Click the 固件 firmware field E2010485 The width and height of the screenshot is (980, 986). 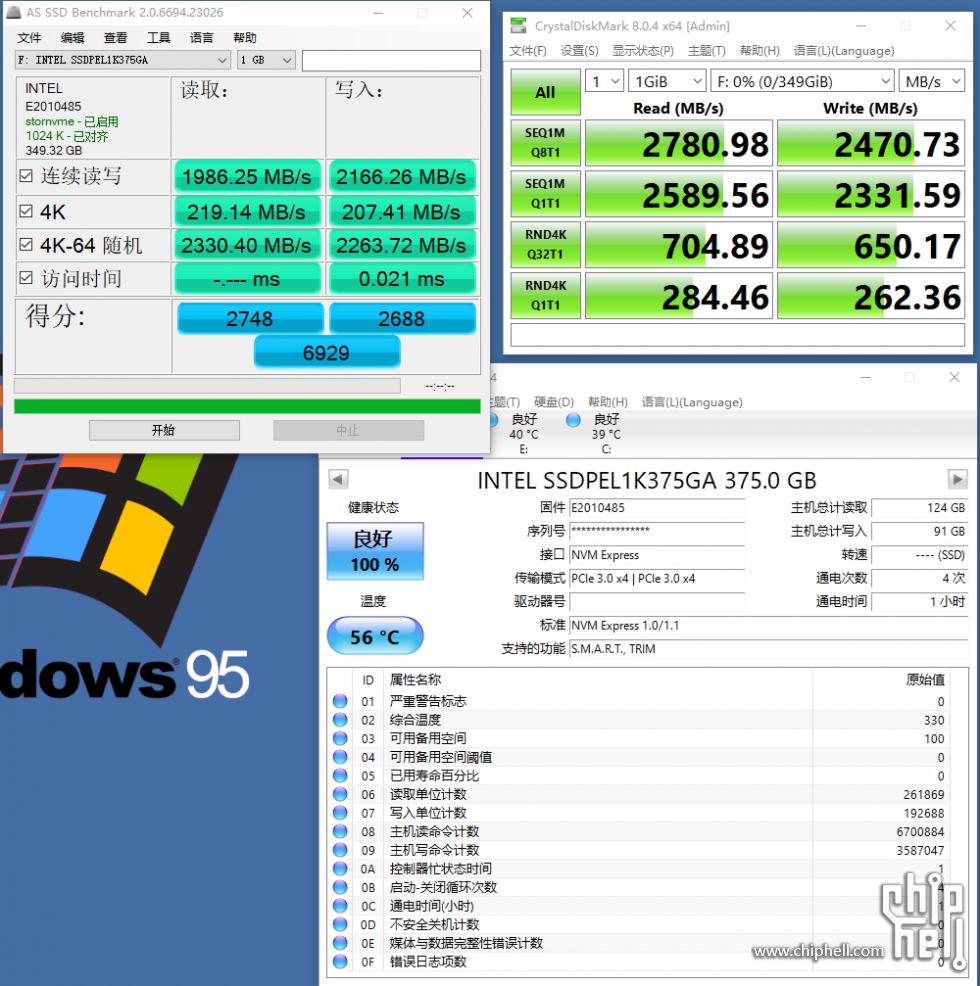pyautogui.click(x=657, y=507)
